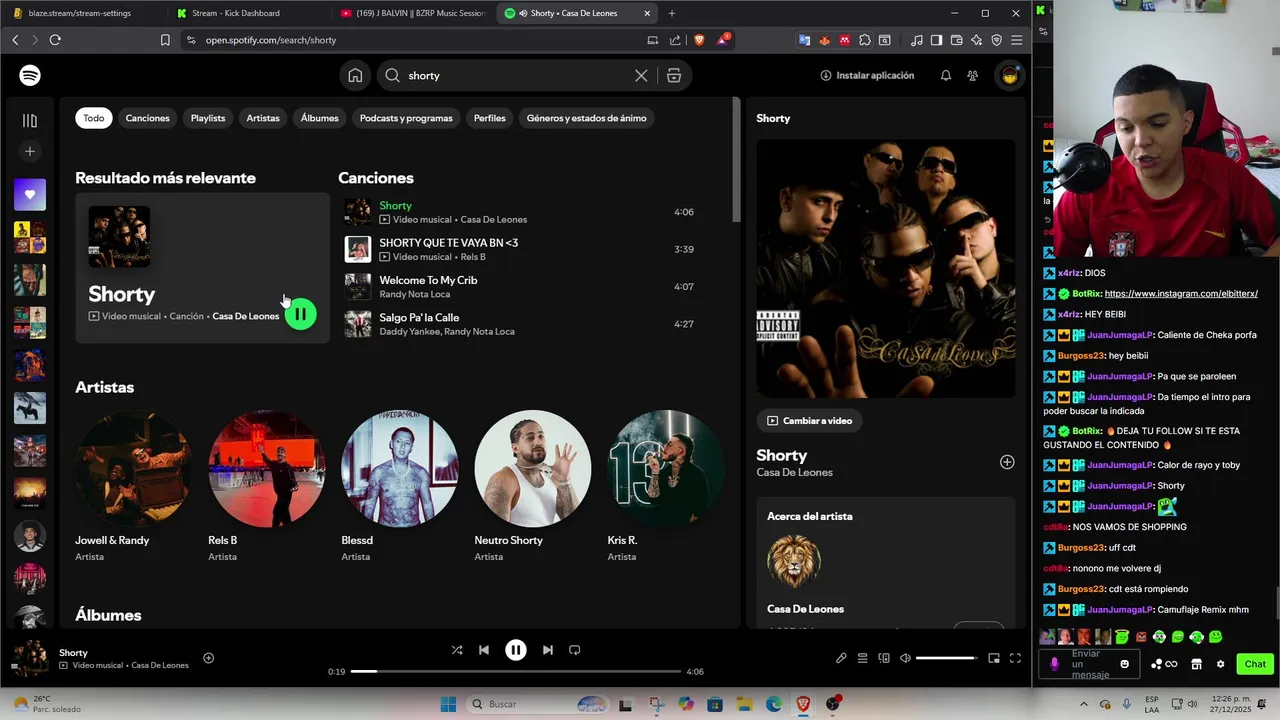Pause Shorty via green button on top result
Viewport: 1280px width, 720px height.
pyautogui.click(x=300, y=314)
